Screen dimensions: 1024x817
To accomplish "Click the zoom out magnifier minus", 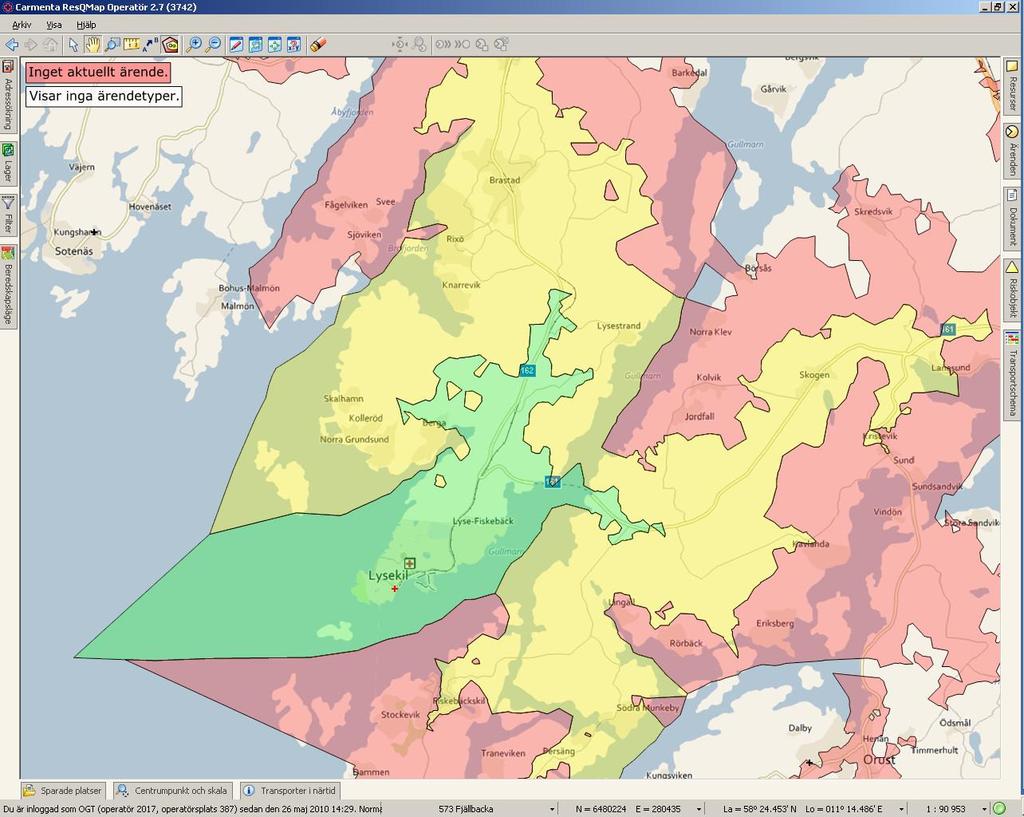I will [214, 44].
